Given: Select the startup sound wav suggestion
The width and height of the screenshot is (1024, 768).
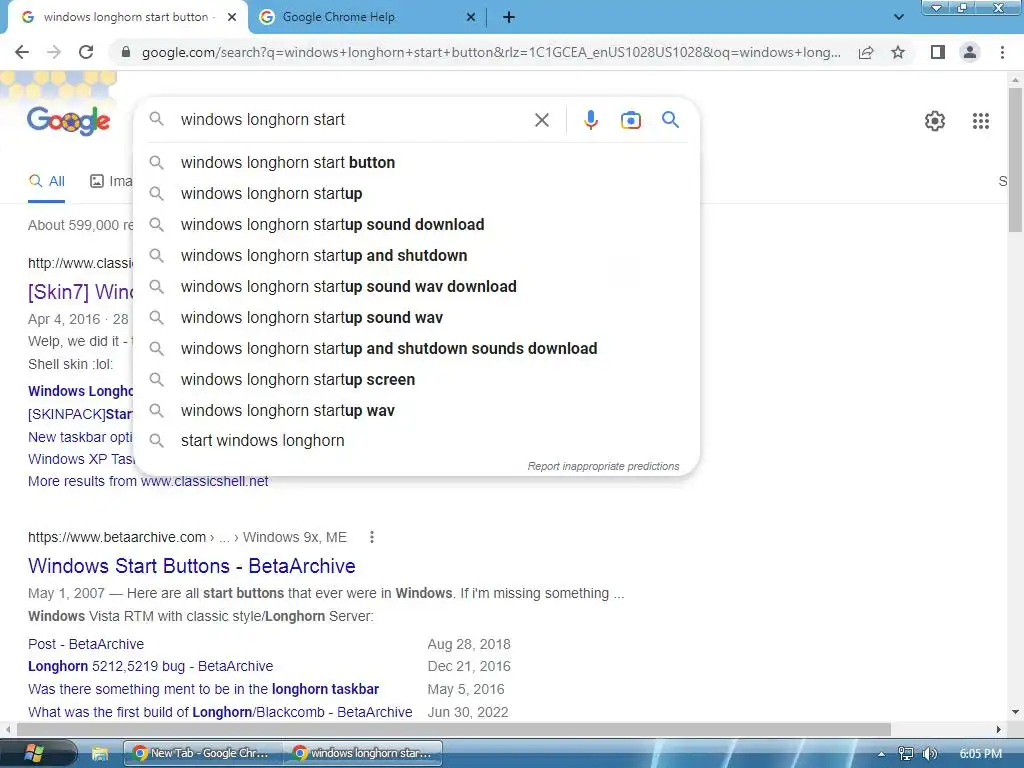Looking at the screenshot, I should click(416, 318).
